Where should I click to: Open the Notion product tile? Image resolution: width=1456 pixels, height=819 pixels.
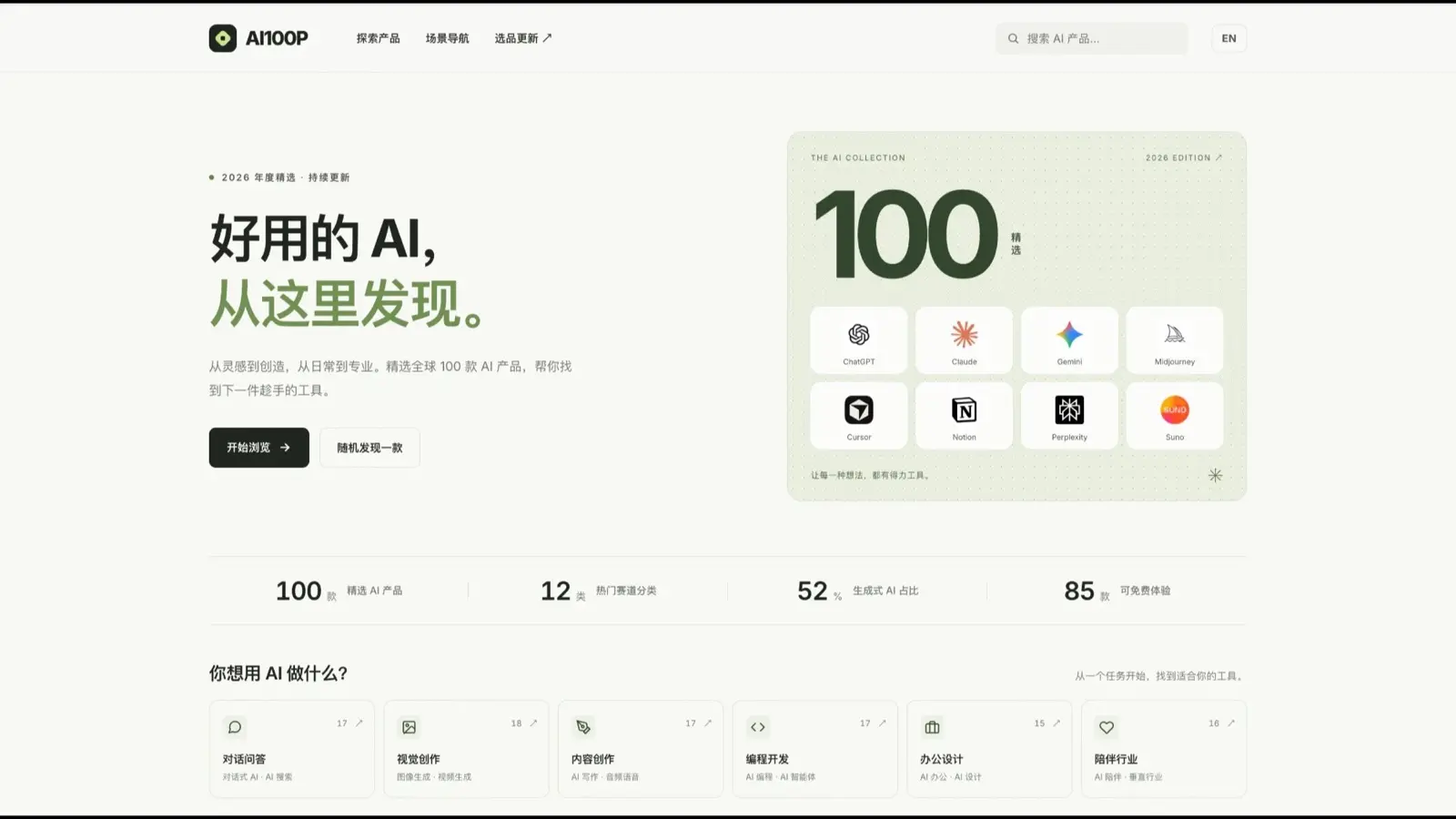pyautogui.click(x=964, y=416)
